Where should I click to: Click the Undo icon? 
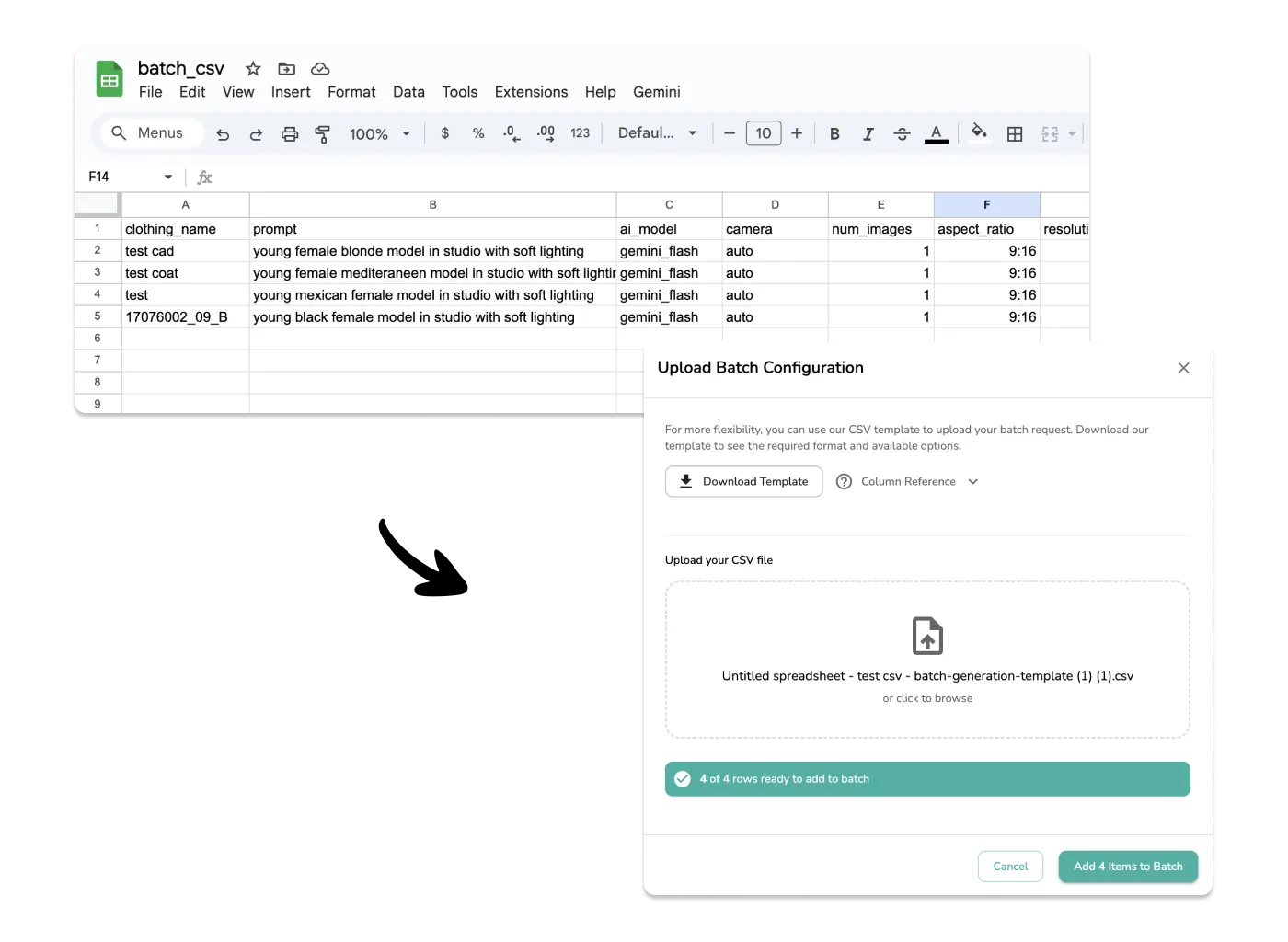pyautogui.click(x=223, y=133)
